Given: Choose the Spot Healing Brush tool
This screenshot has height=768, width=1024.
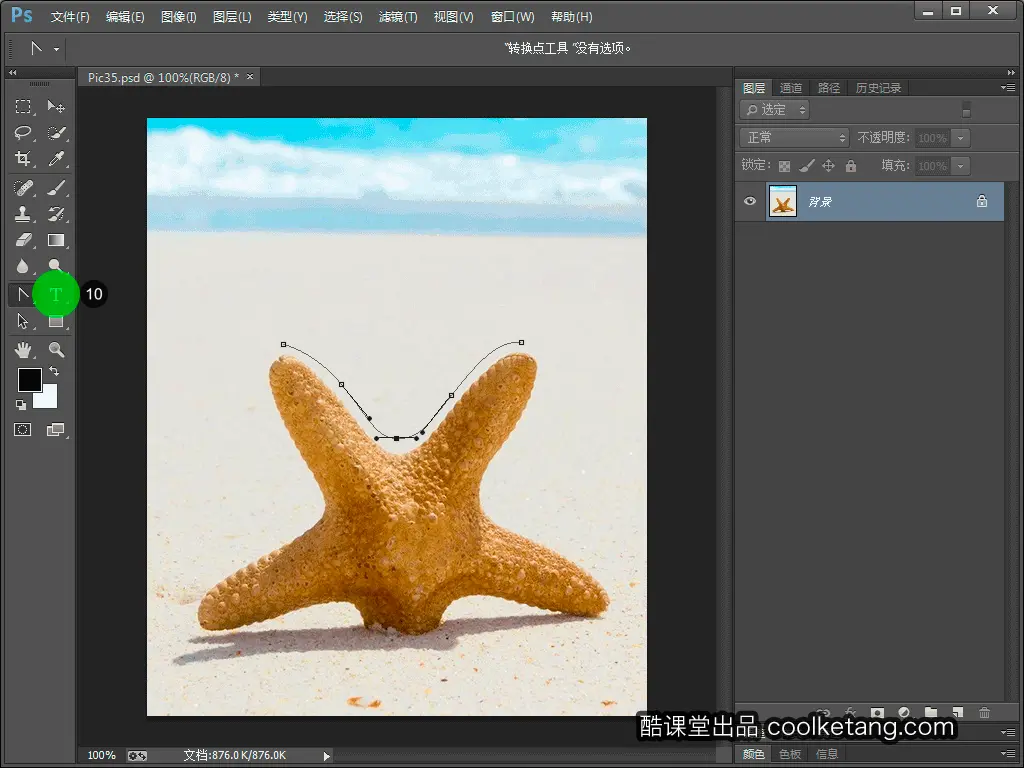Looking at the screenshot, I should click(x=23, y=188).
